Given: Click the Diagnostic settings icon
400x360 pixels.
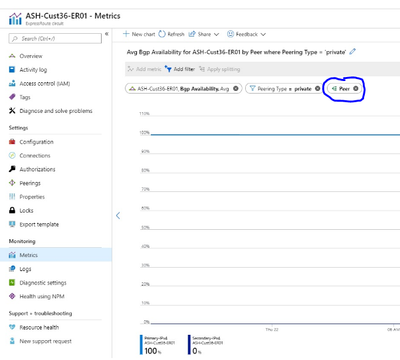Looking at the screenshot, I should pos(12,282).
